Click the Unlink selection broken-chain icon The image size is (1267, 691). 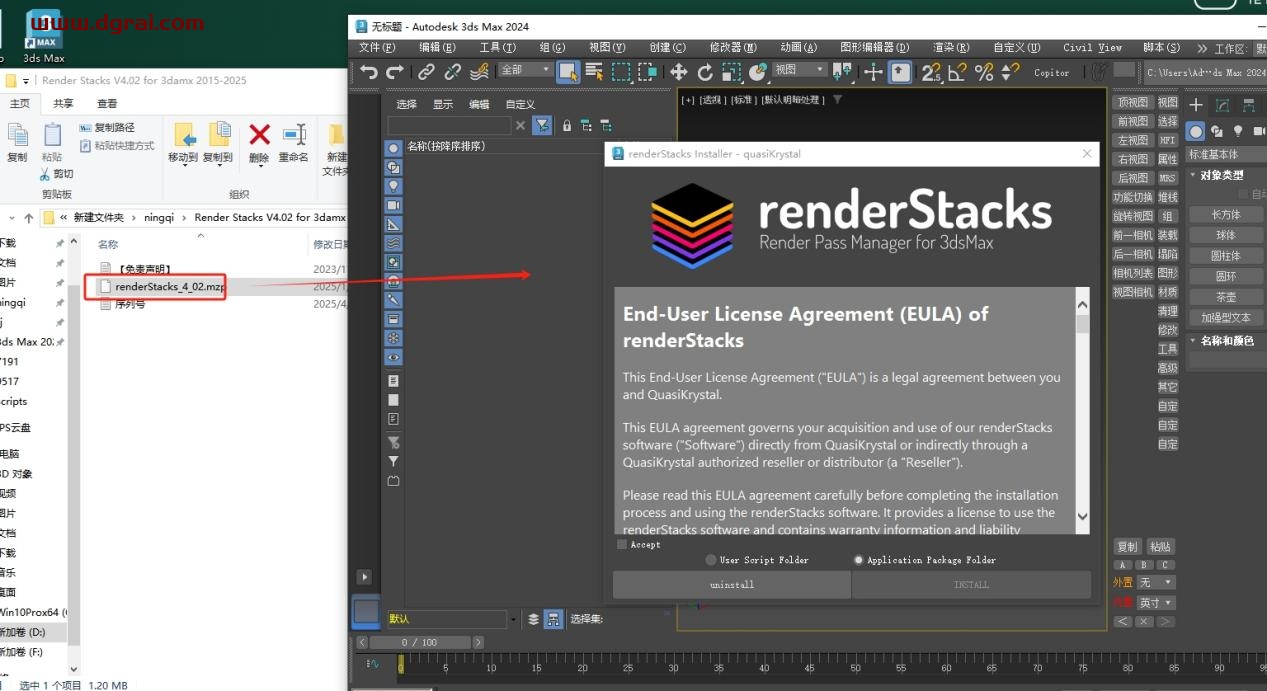coord(453,72)
